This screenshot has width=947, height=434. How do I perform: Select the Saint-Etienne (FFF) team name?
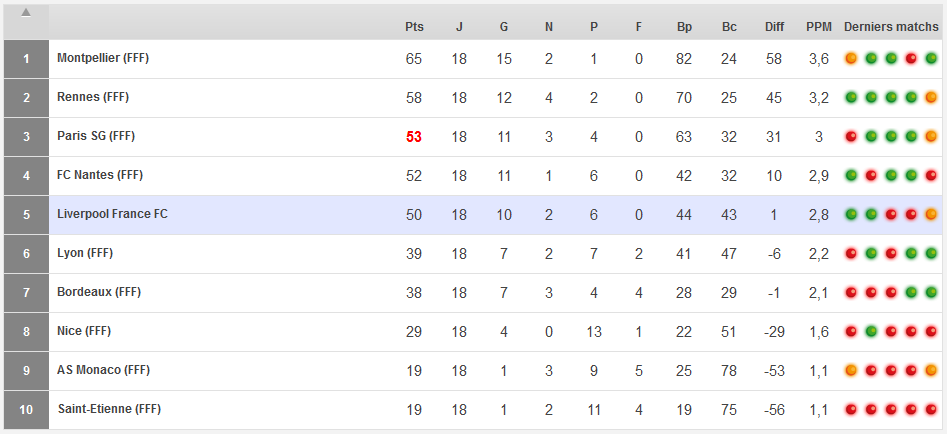(109, 409)
